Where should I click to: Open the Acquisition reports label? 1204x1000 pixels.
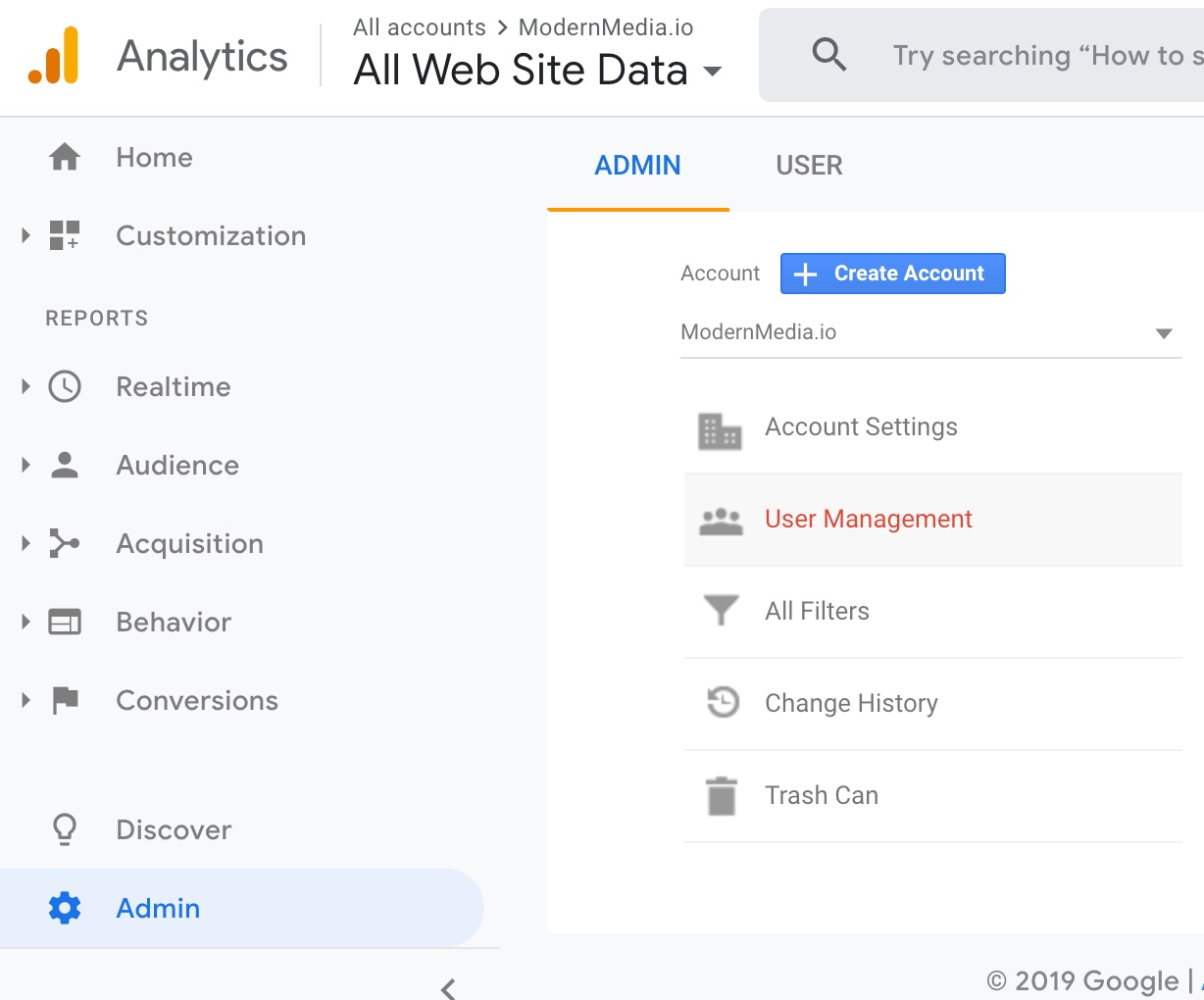coord(189,543)
